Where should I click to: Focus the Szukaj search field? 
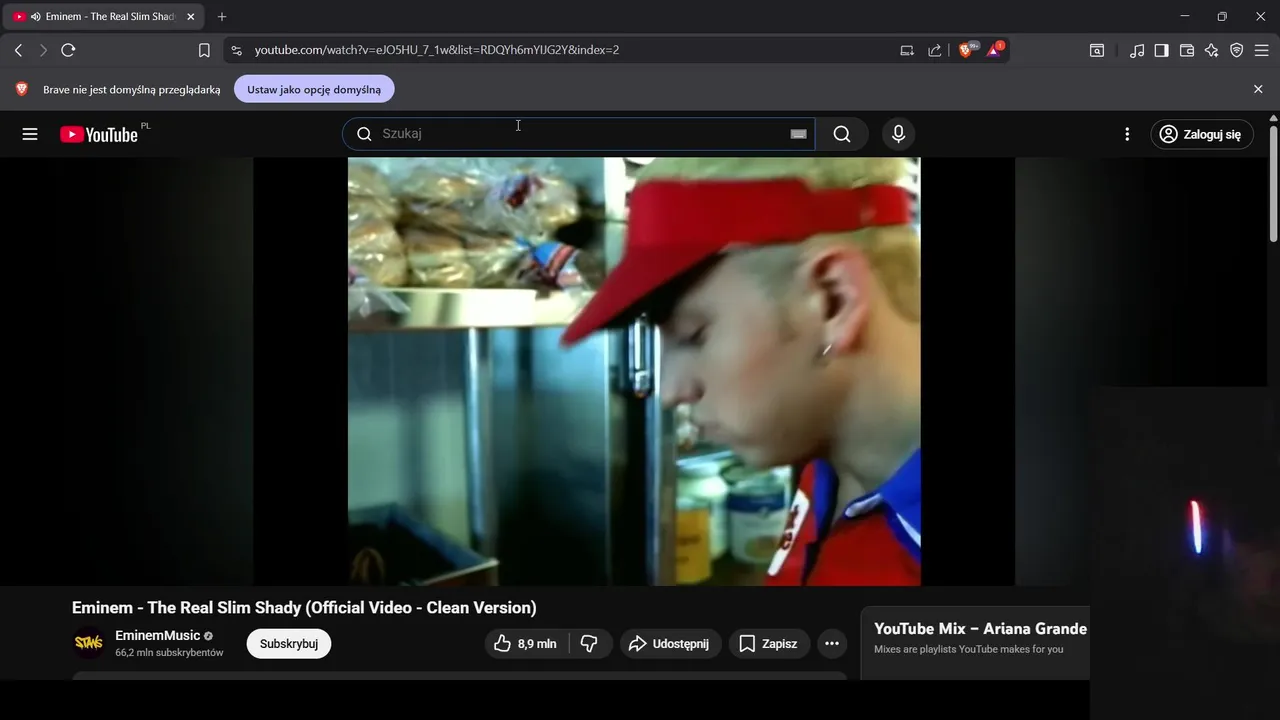[580, 134]
